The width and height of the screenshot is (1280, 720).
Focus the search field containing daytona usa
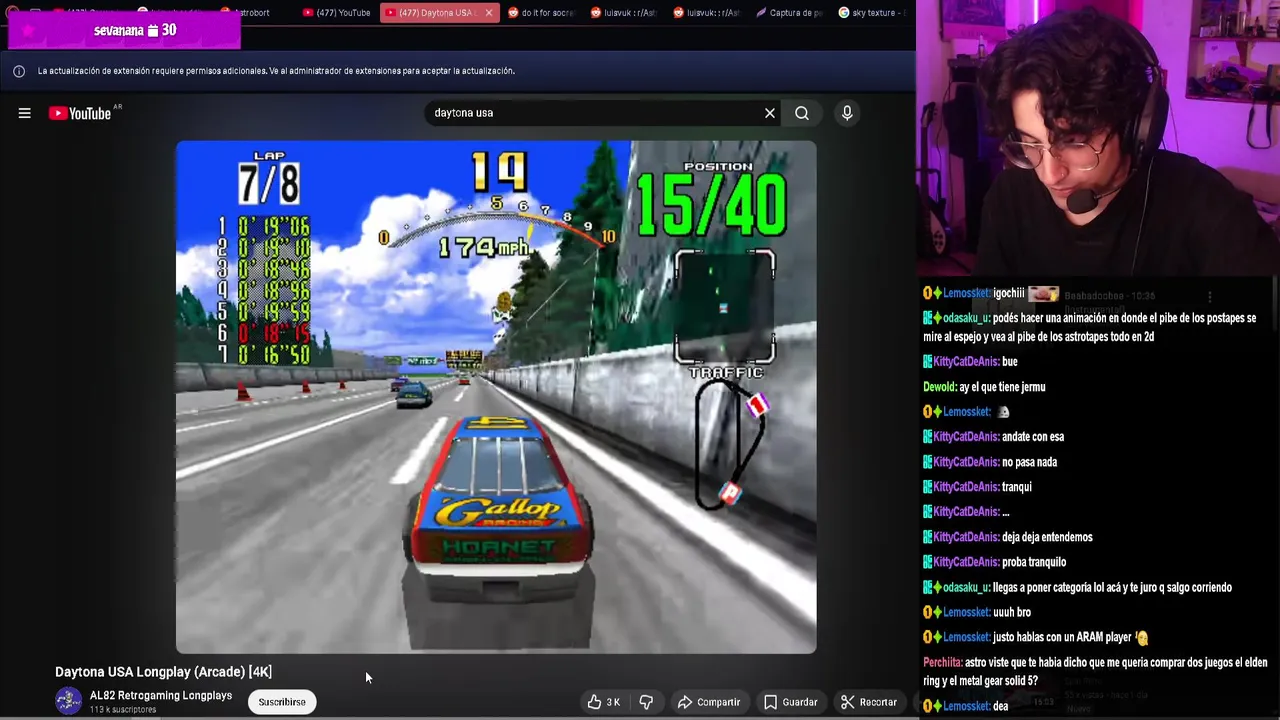click(x=595, y=113)
